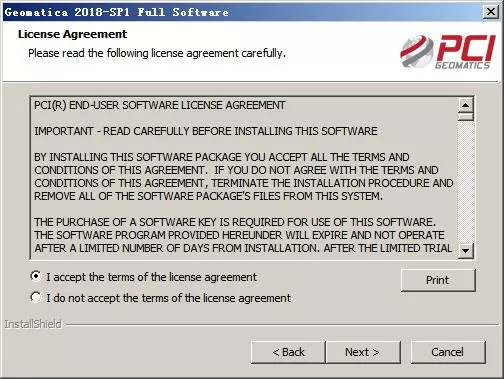Proceed with the Next button

tap(363, 352)
